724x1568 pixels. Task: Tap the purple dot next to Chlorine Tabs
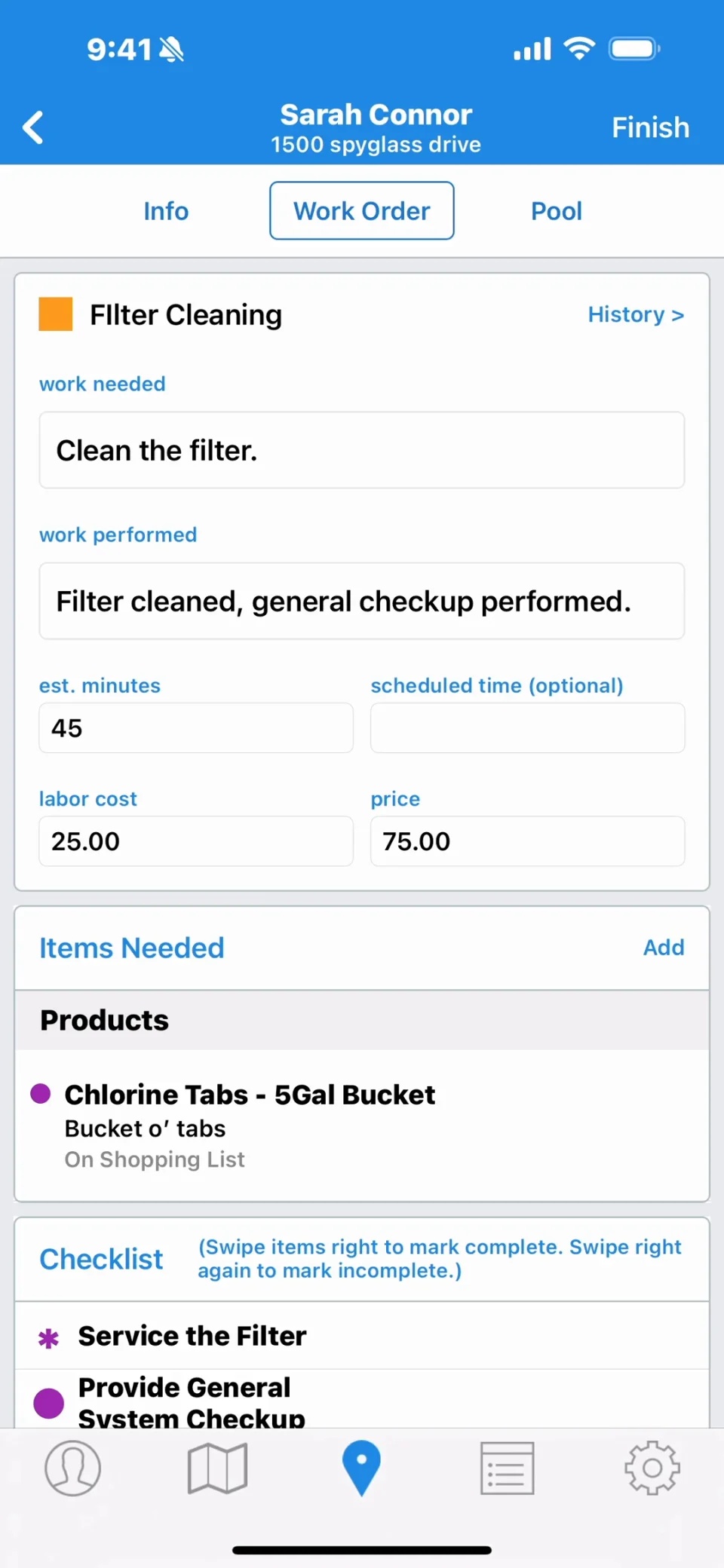click(x=41, y=1093)
